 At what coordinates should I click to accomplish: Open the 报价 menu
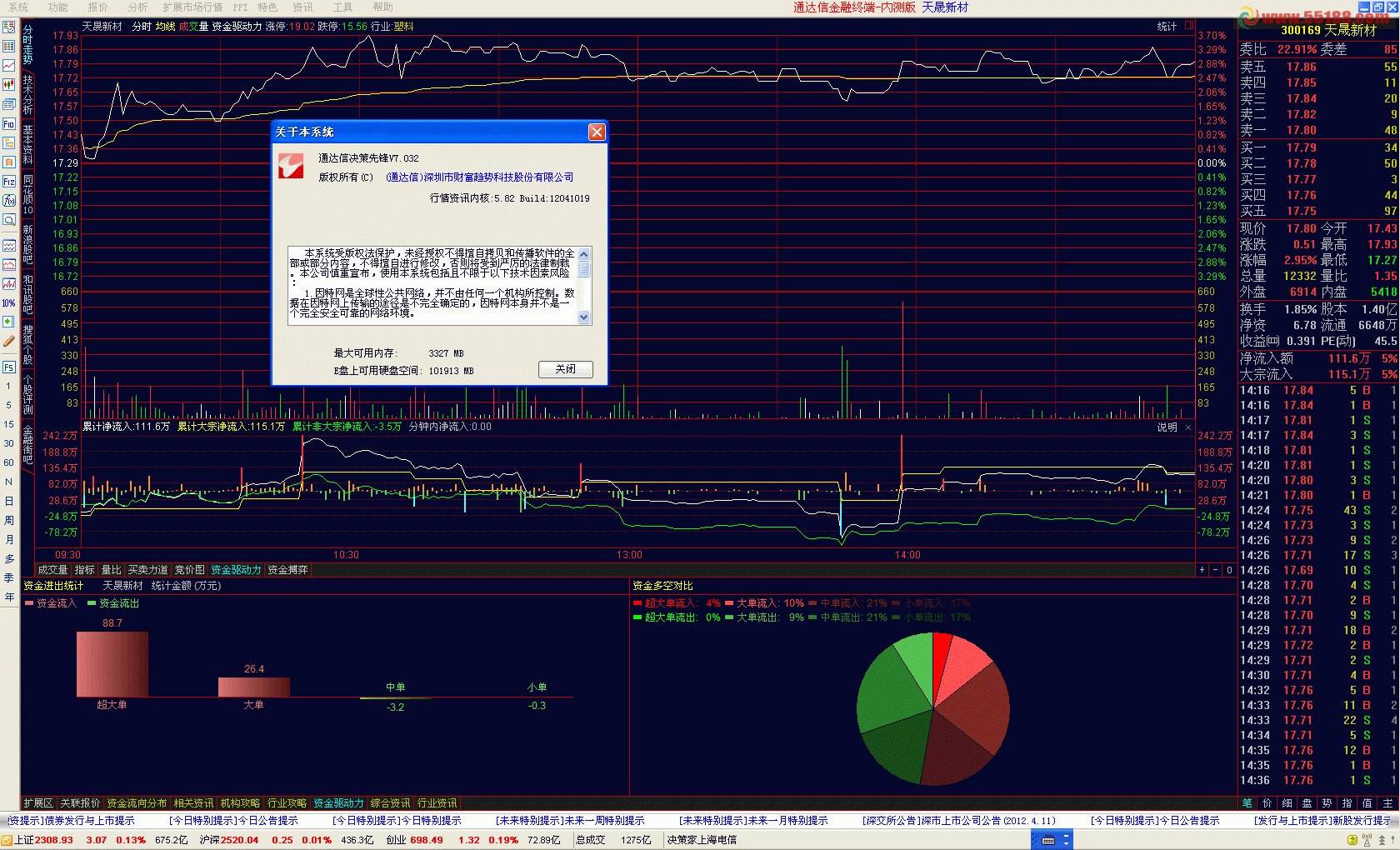98,7
